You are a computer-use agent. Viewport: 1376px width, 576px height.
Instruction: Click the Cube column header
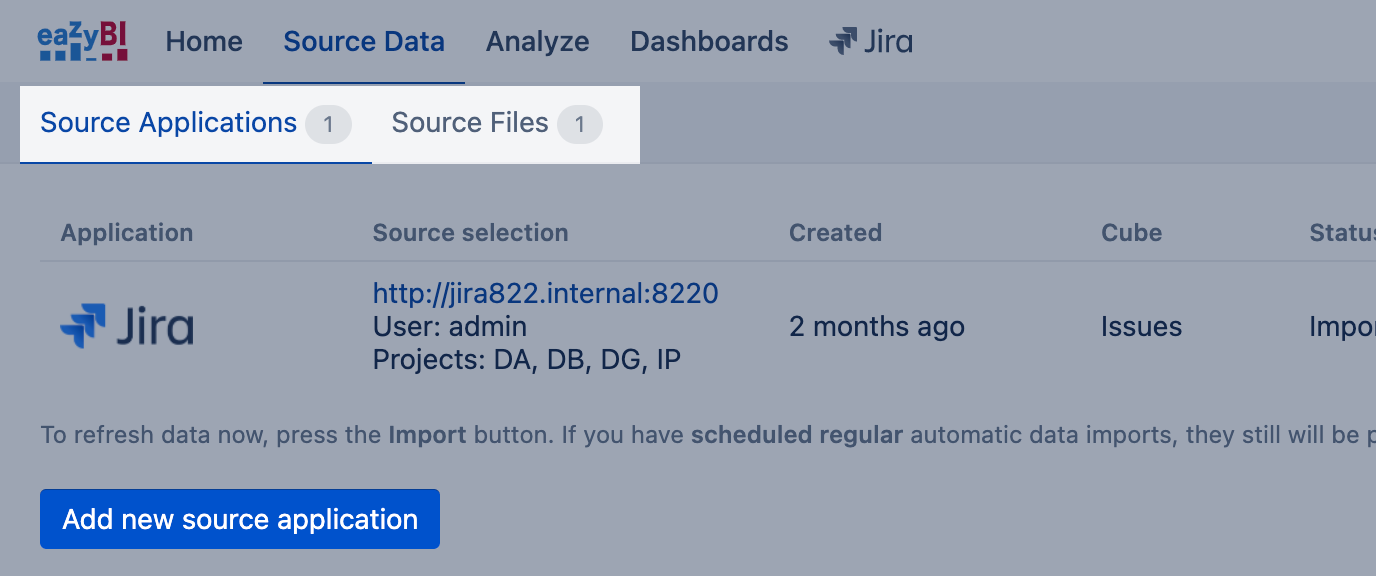1131,233
